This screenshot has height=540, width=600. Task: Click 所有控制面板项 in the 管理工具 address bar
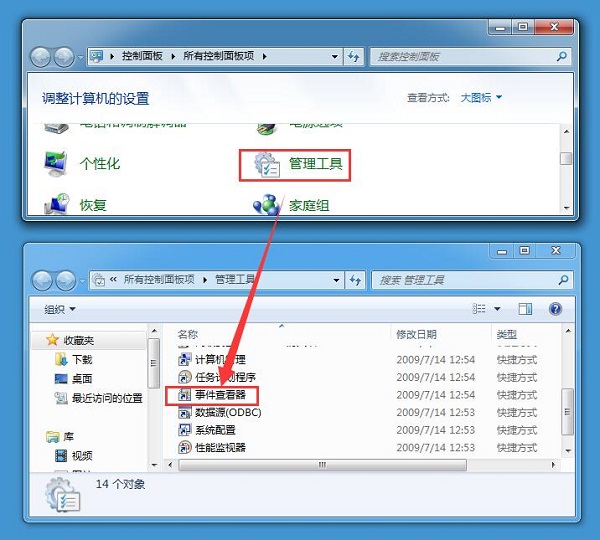[163, 280]
